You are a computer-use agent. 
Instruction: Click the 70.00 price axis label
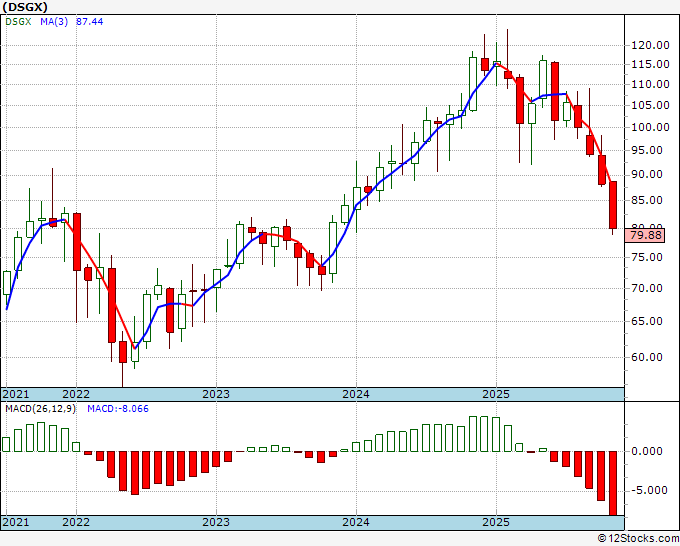(646, 288)
